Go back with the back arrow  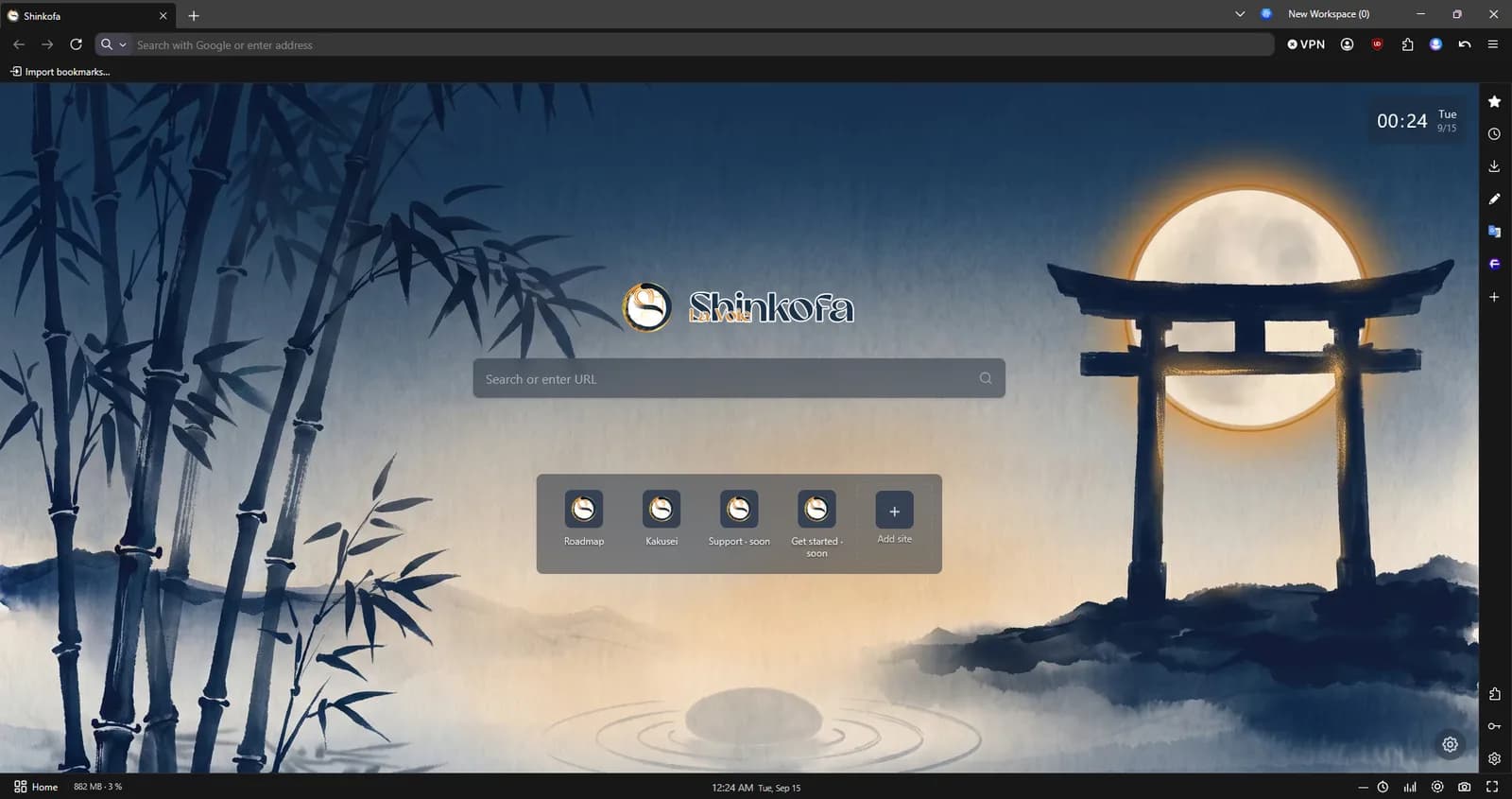tap(19, 44)
